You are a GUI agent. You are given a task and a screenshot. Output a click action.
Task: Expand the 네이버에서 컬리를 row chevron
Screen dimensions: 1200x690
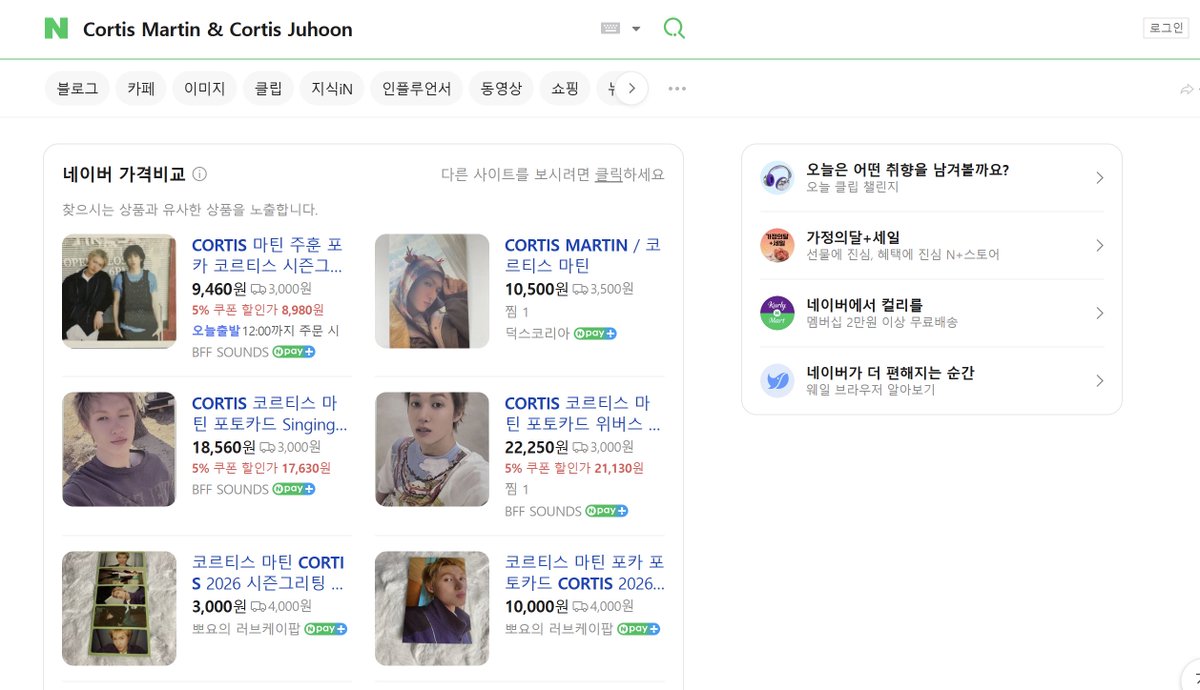1099,313
